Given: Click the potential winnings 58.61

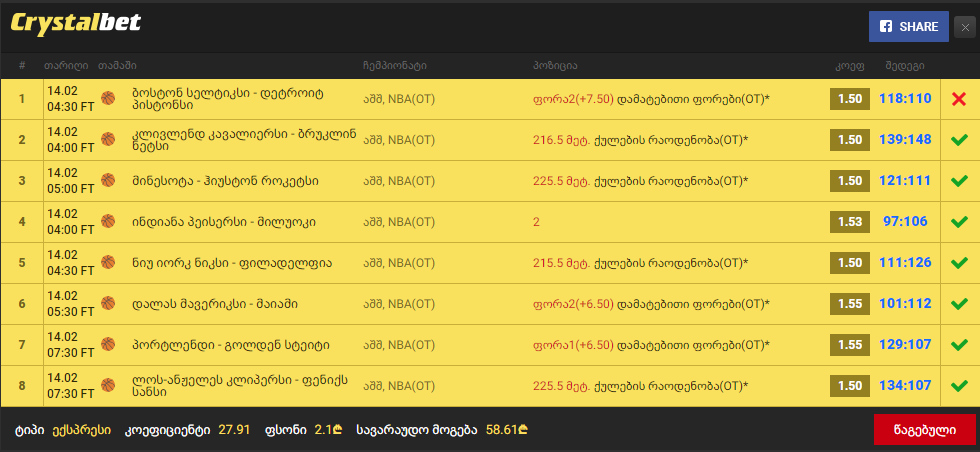Looking at the screenshot, I should [506, 430].
